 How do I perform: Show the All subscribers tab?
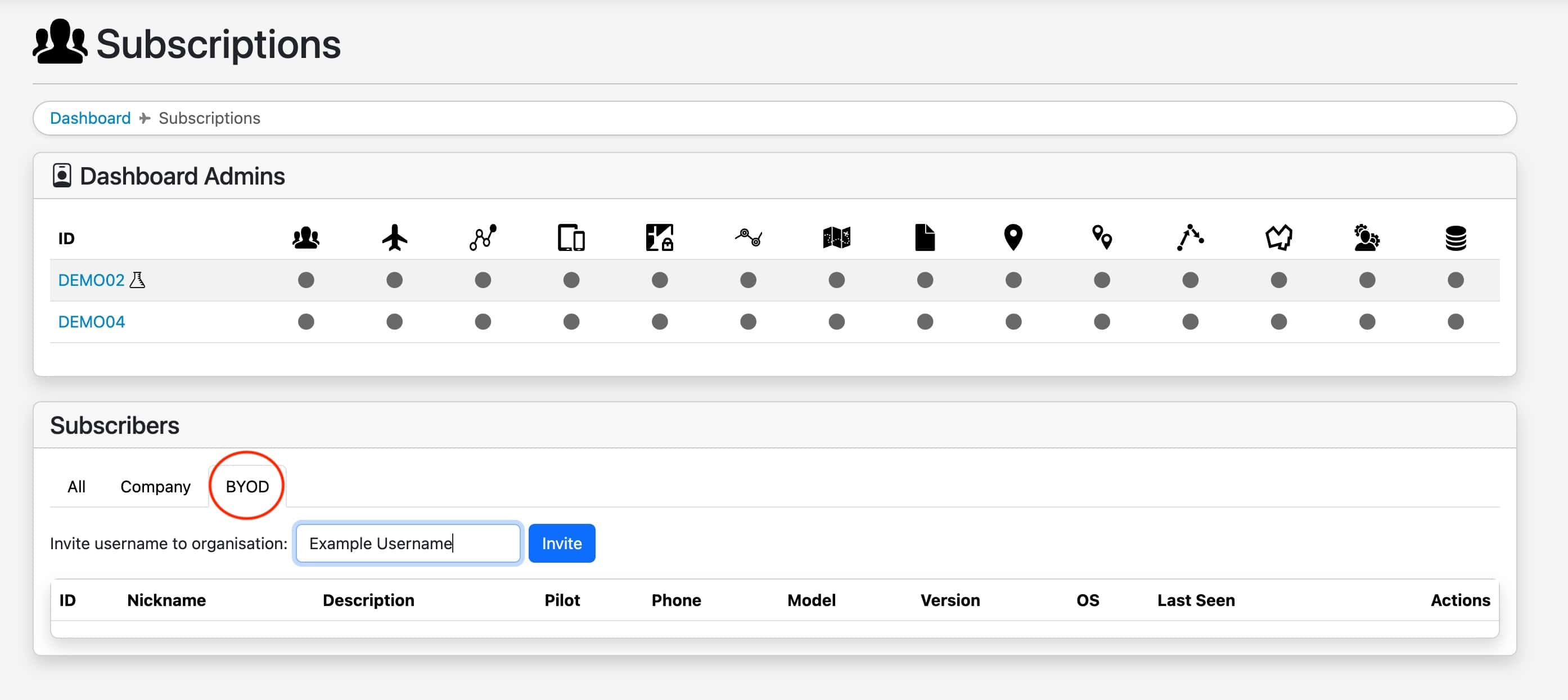(76, 486)
